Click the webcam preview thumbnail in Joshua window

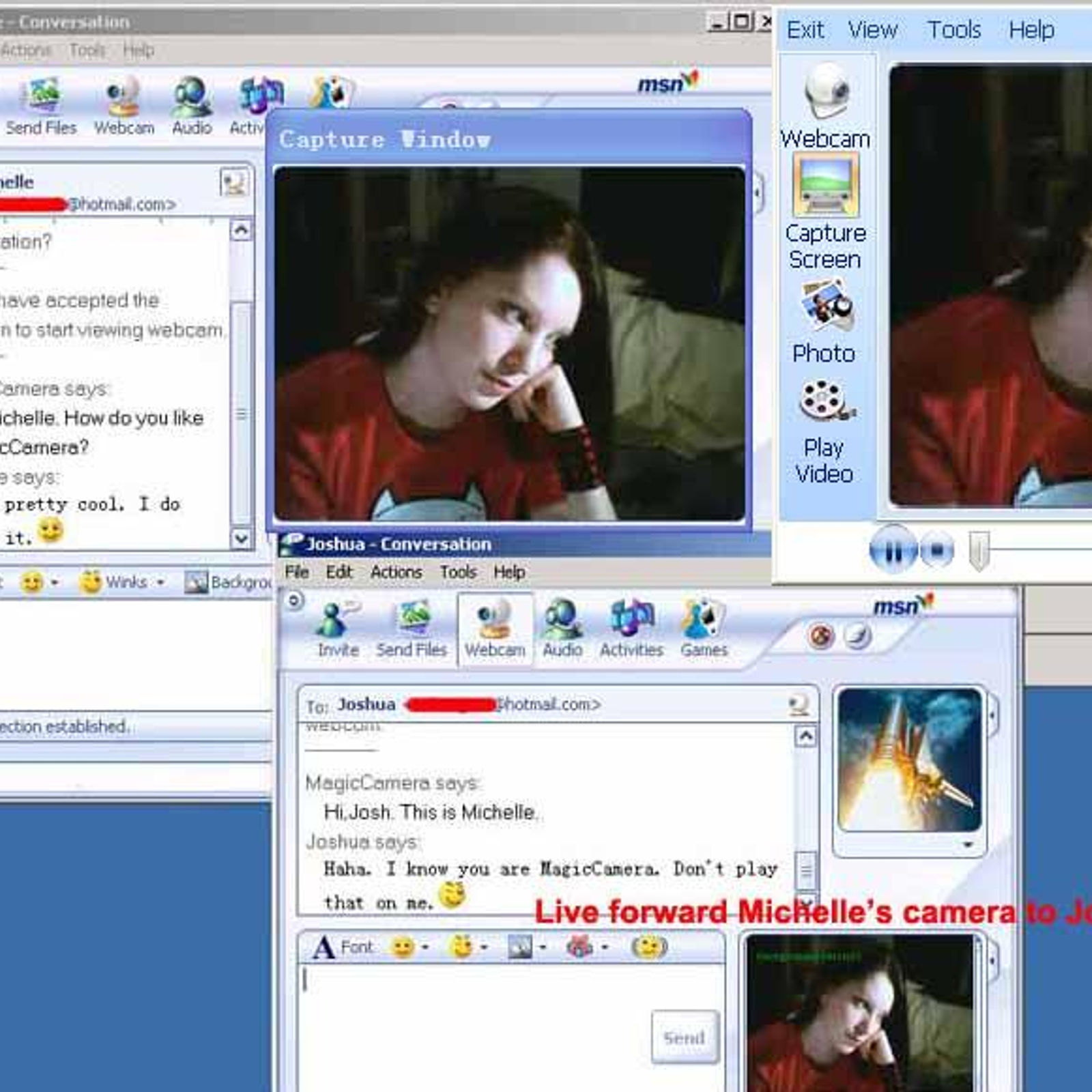click(860, 1014)
